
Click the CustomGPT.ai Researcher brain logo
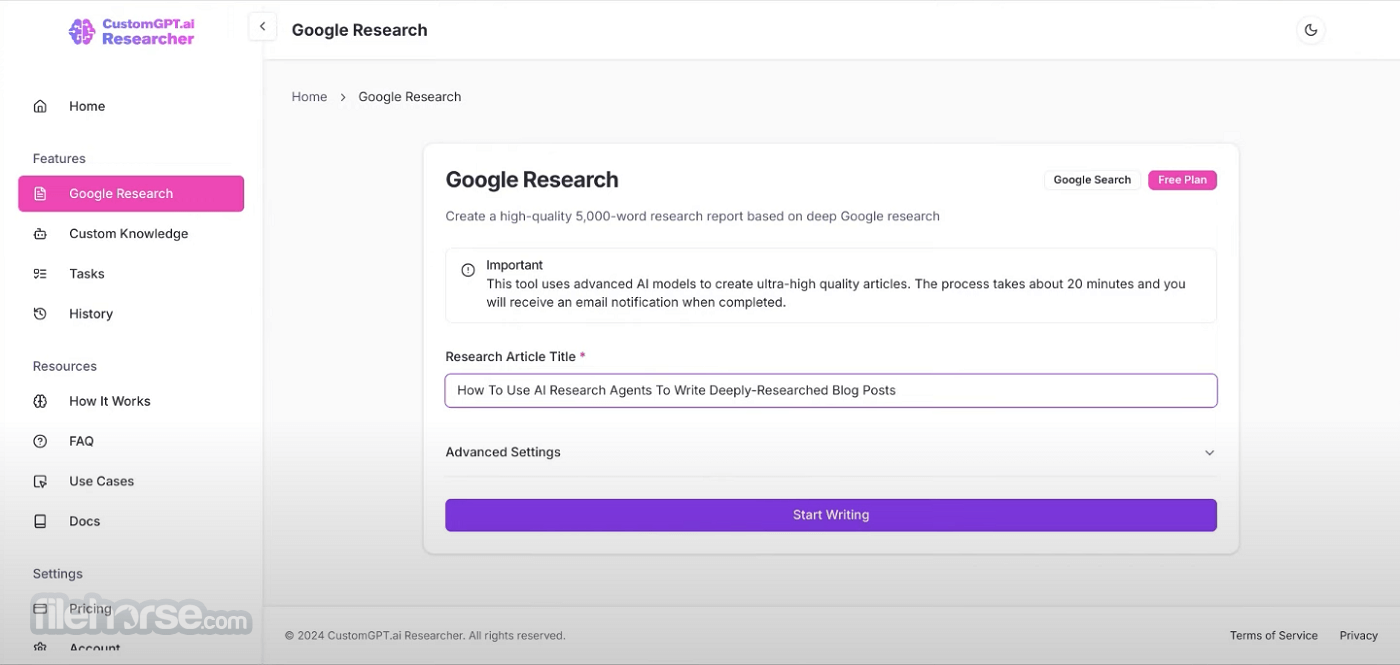(82, 32)
